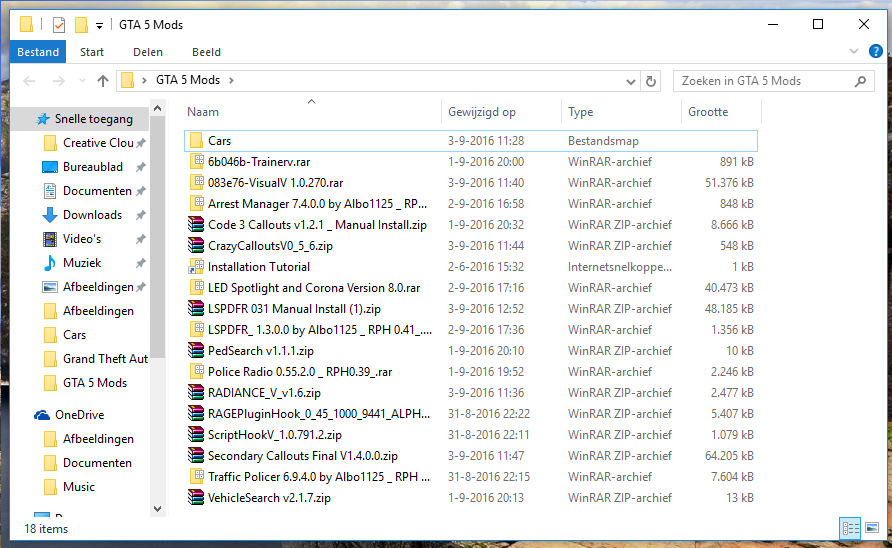Sort by the Grootte column header

pyautogui.click(x=708, y=112)
